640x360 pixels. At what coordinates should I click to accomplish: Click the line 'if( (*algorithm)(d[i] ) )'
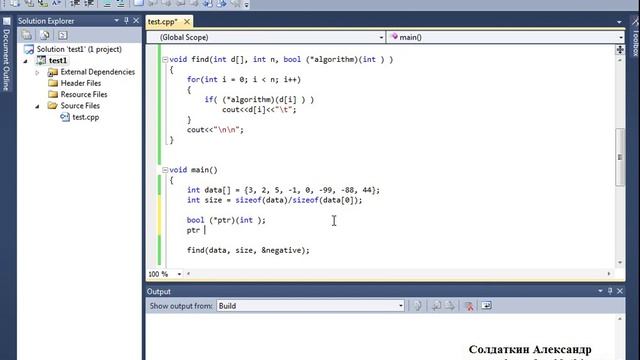pyautogui.click(x=259, y=100)
